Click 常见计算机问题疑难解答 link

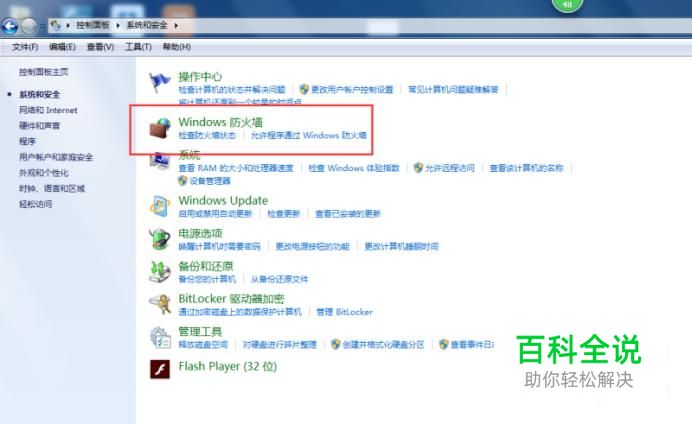[453, 90]
